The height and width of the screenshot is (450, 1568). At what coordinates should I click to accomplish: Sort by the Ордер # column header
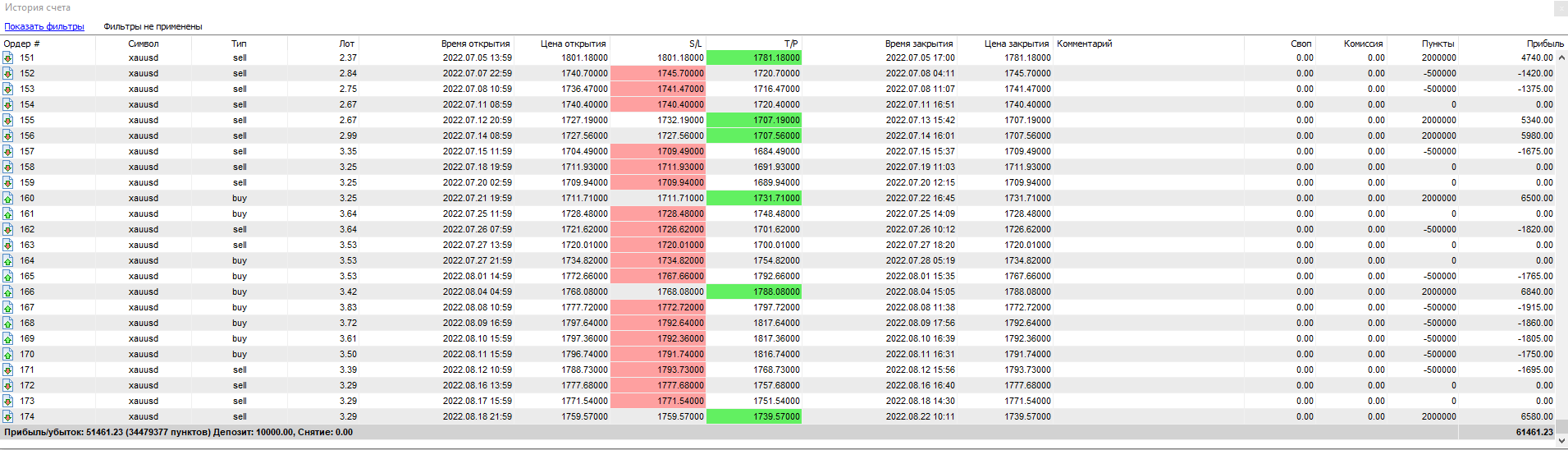pos(22,44)
